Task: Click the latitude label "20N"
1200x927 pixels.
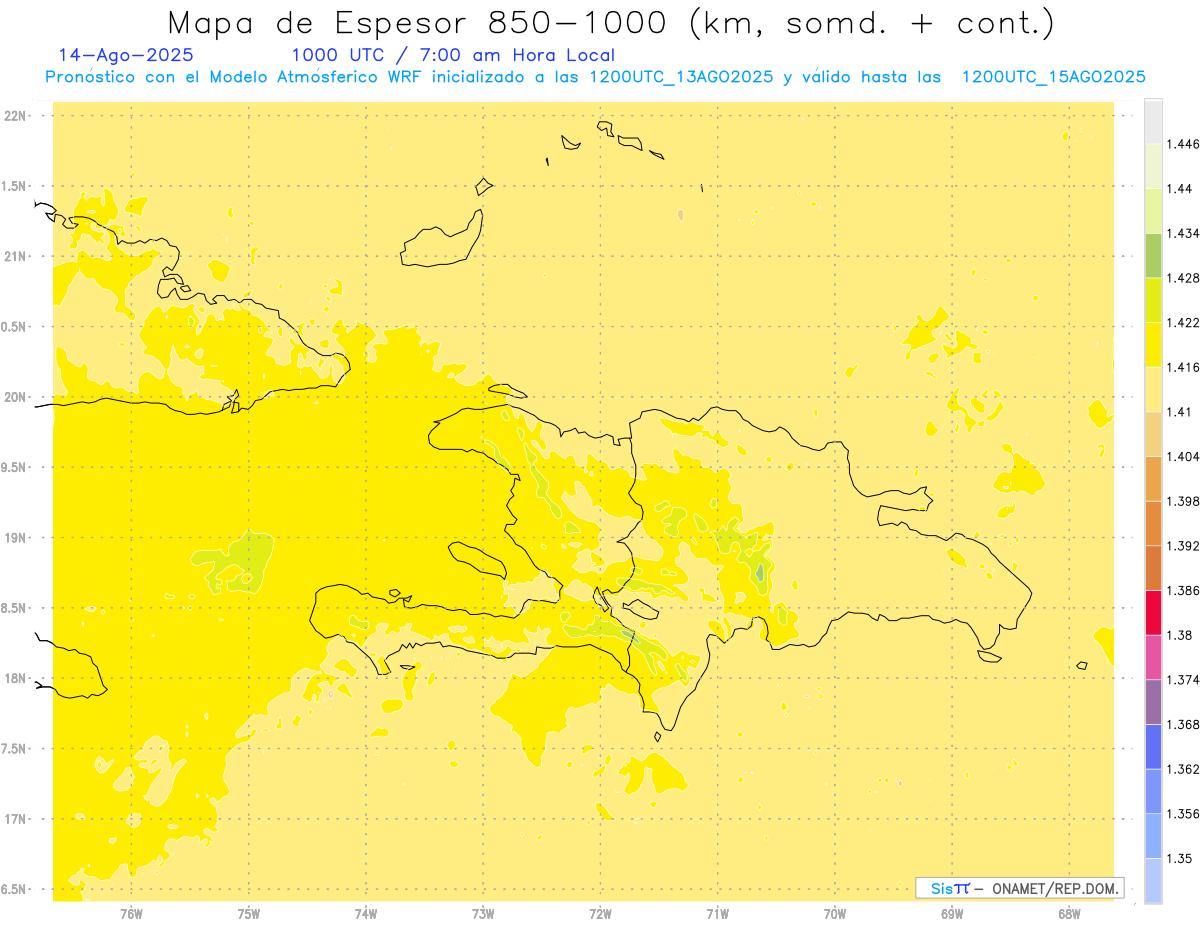Action: (x=14, y=397)
